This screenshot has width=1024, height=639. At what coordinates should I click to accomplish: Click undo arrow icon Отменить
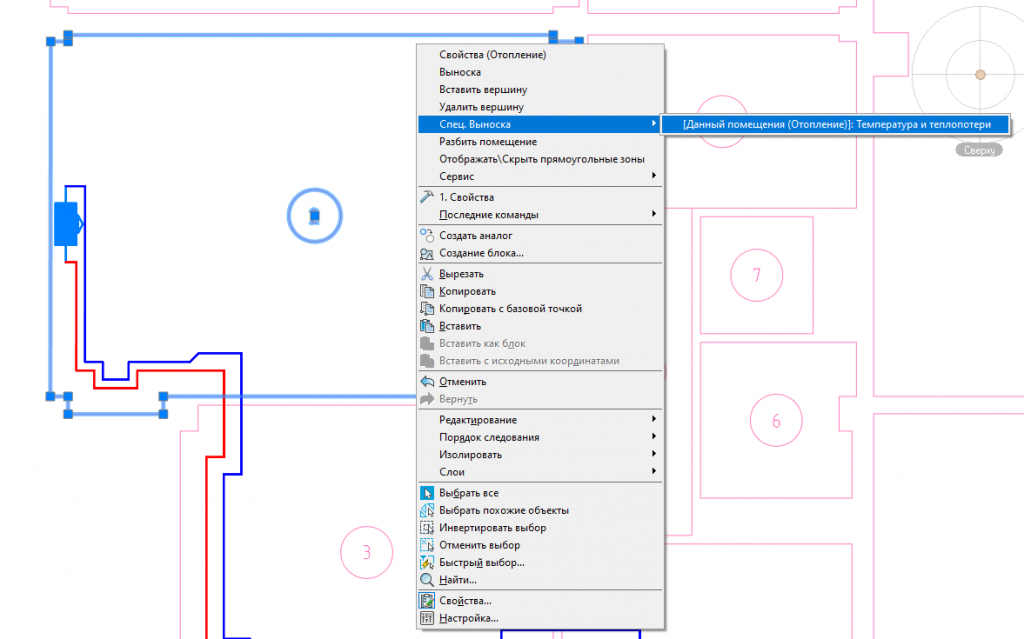426,382
